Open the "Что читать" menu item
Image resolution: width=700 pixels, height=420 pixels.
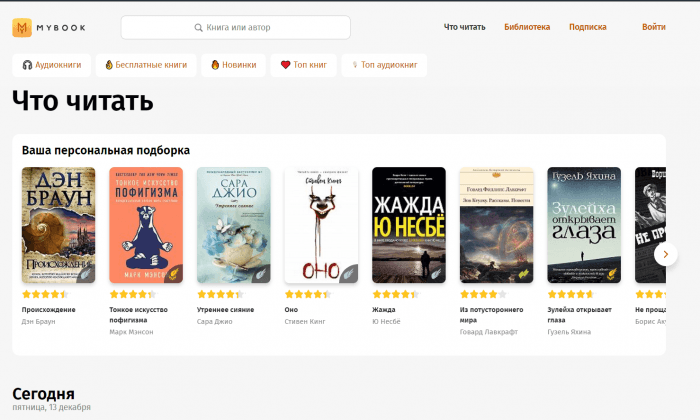pos(464,27)
